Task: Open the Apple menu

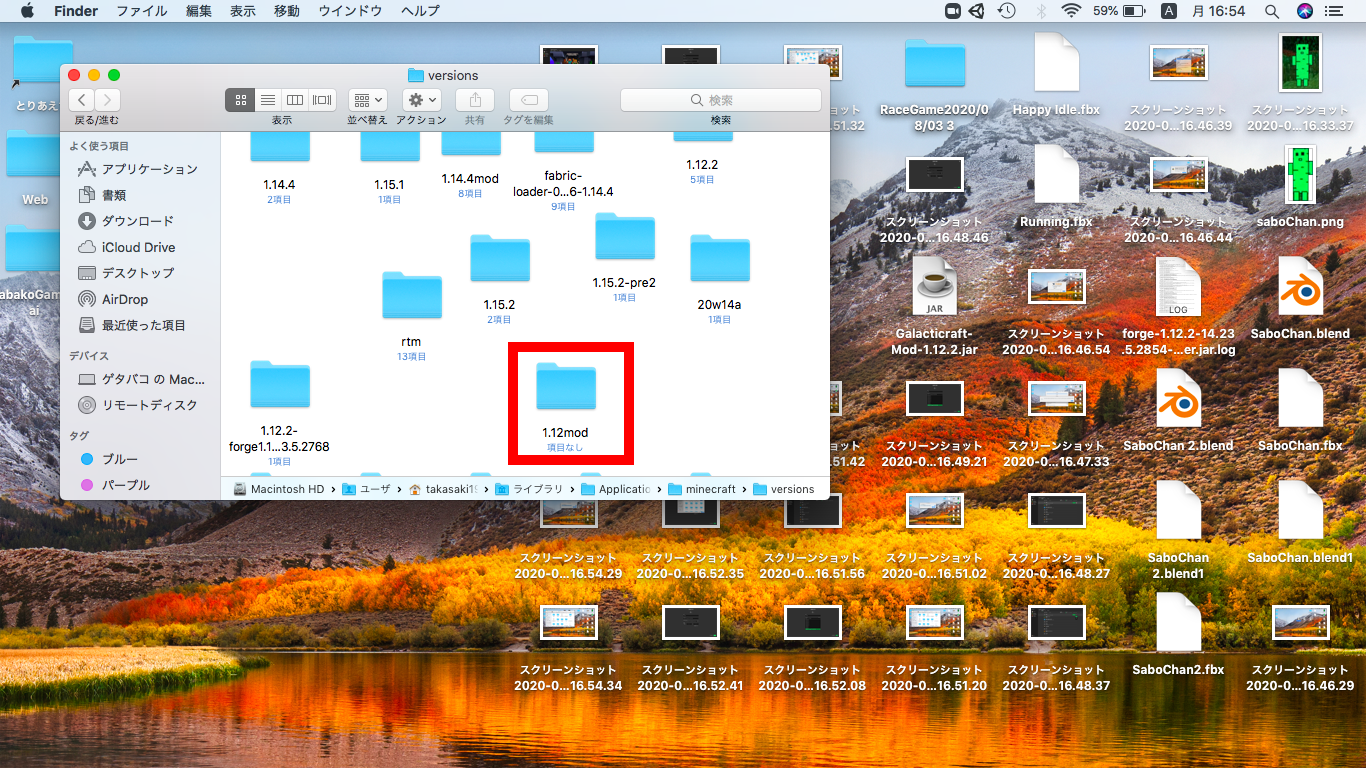Action: pyautogui.click(x=27, y=11)
